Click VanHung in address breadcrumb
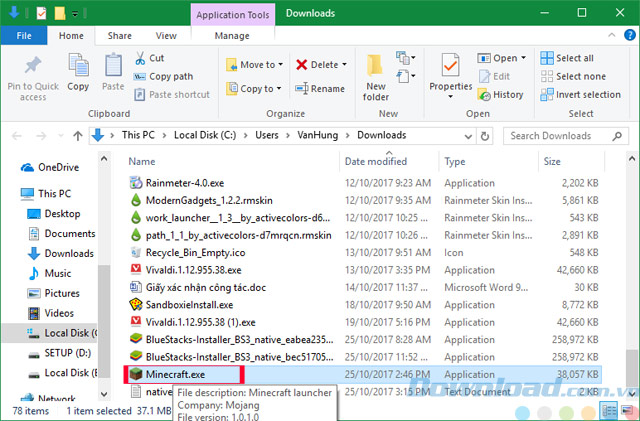The width and height of the screenshot is (640, 421). pos(318,135)
